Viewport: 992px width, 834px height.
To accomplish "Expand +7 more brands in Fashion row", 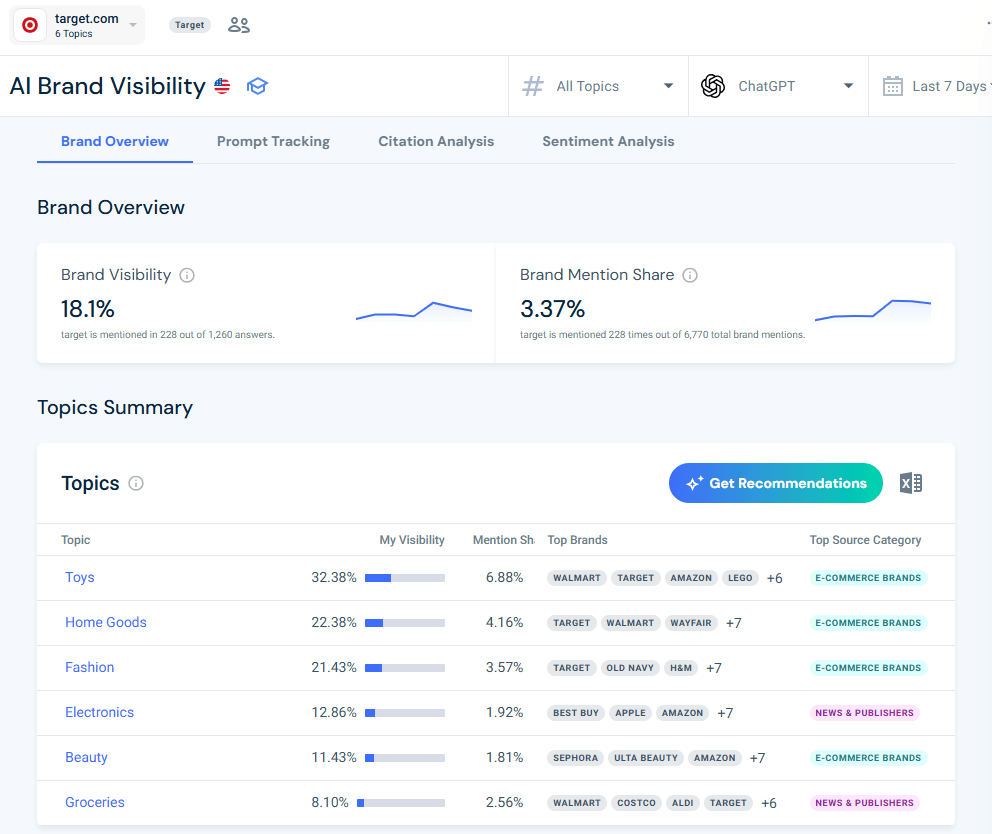I will 714,668.
